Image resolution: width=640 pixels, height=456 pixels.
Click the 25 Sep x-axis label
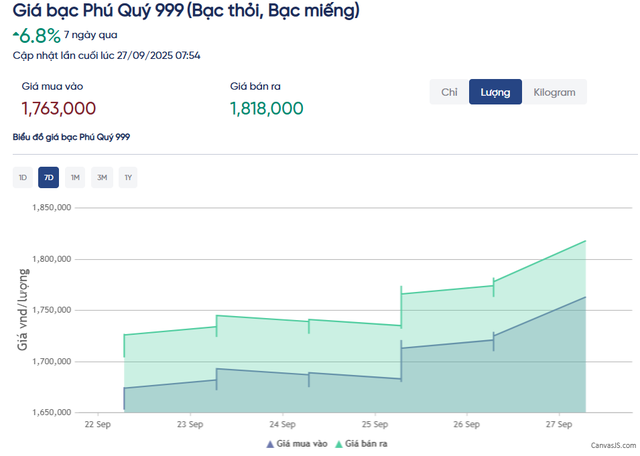tap(375, 425)
